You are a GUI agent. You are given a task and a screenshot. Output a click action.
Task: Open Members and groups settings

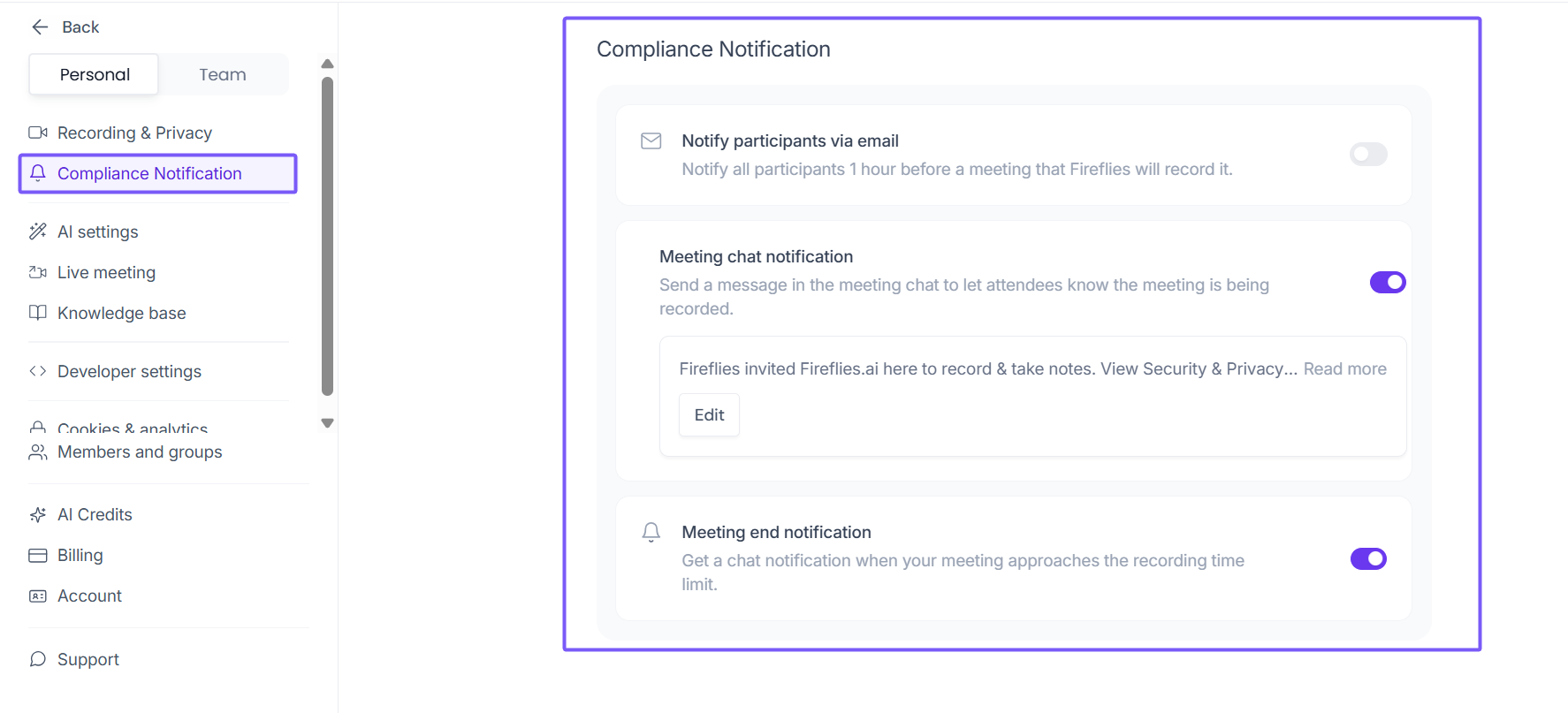coord(140,452)
